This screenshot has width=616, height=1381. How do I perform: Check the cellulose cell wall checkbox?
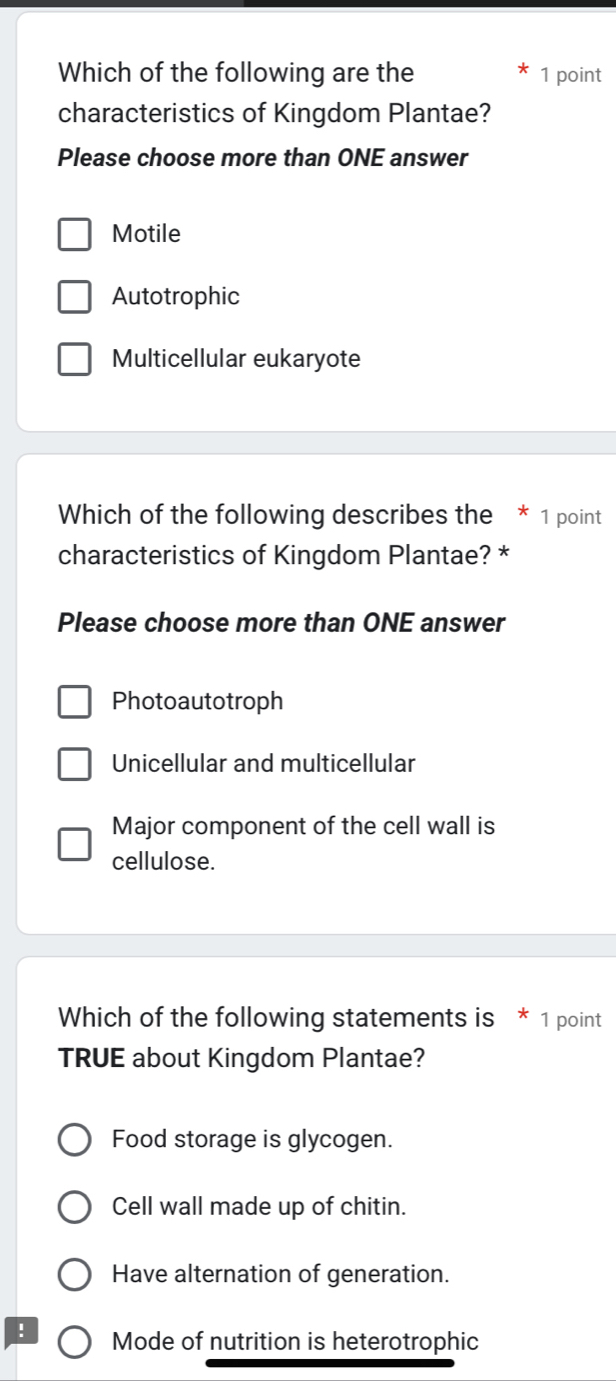pyautogui.click(x=75, y=843)
